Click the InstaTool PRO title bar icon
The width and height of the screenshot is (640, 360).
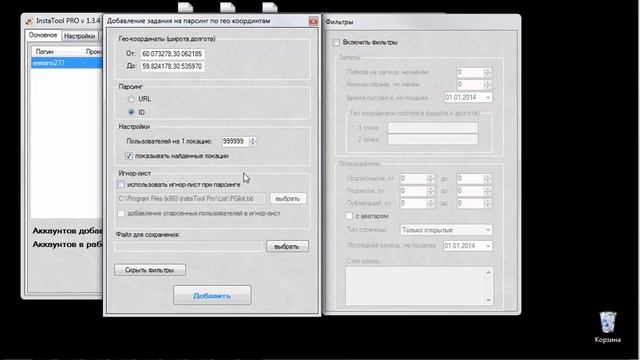tap(29, 21)
